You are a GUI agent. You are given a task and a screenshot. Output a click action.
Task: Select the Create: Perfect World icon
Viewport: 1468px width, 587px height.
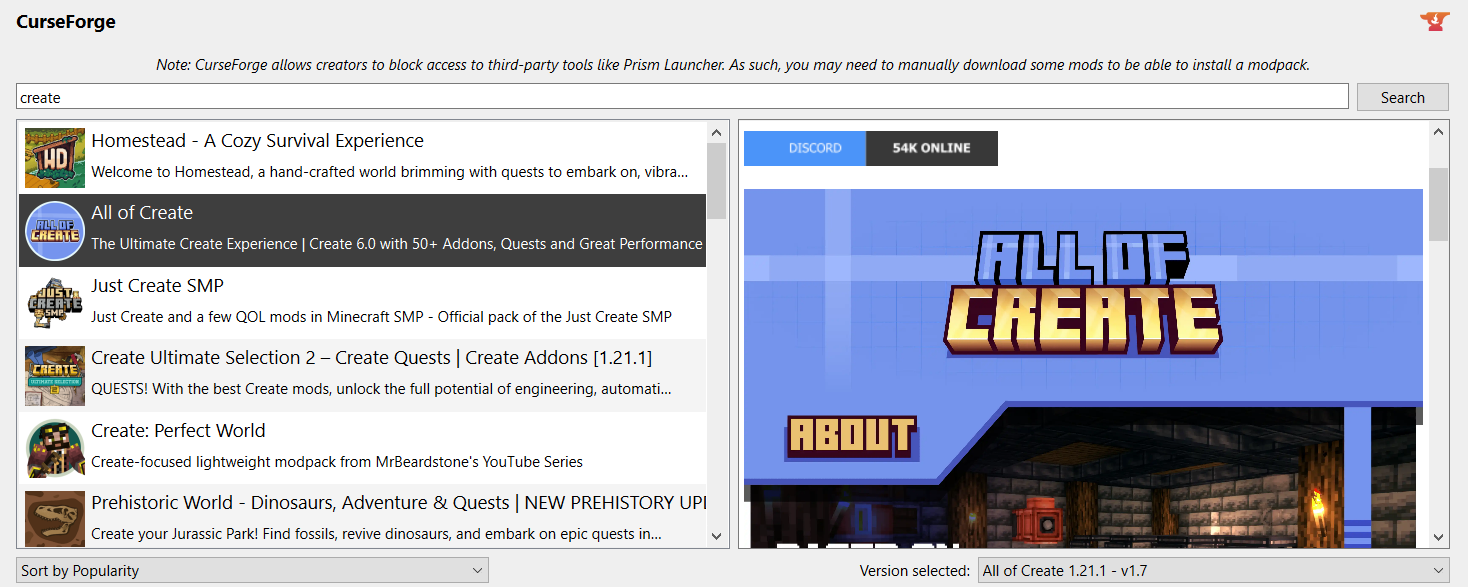point(55,448)
